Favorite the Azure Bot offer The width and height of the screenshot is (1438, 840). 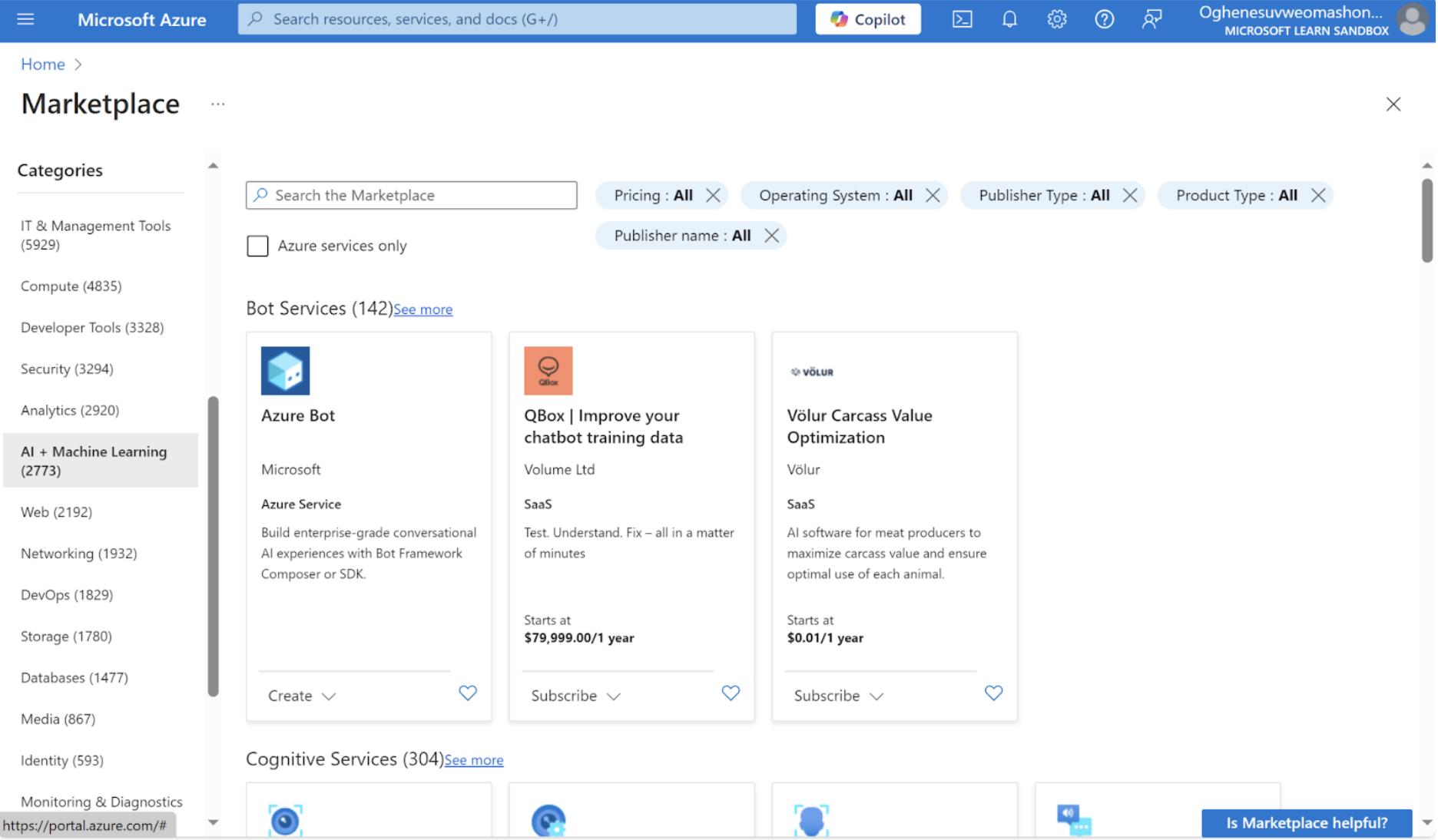[x=469, y=694]
